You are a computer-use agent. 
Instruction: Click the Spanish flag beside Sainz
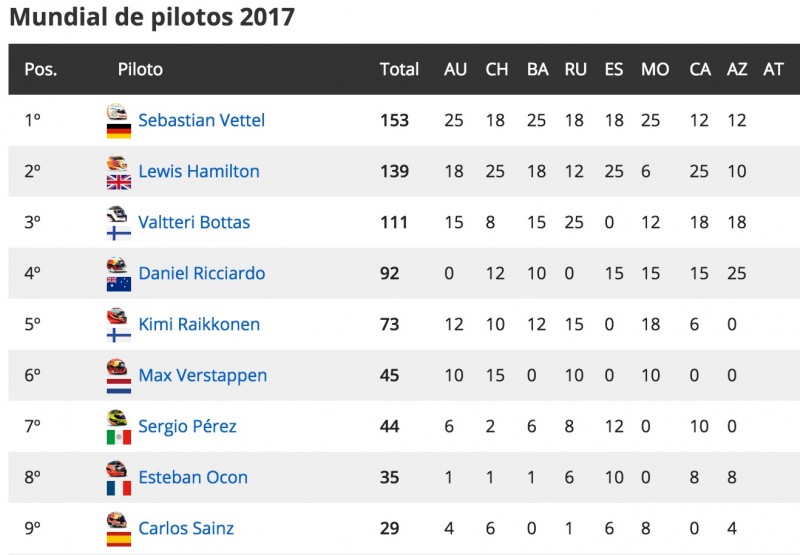[119, 539]
